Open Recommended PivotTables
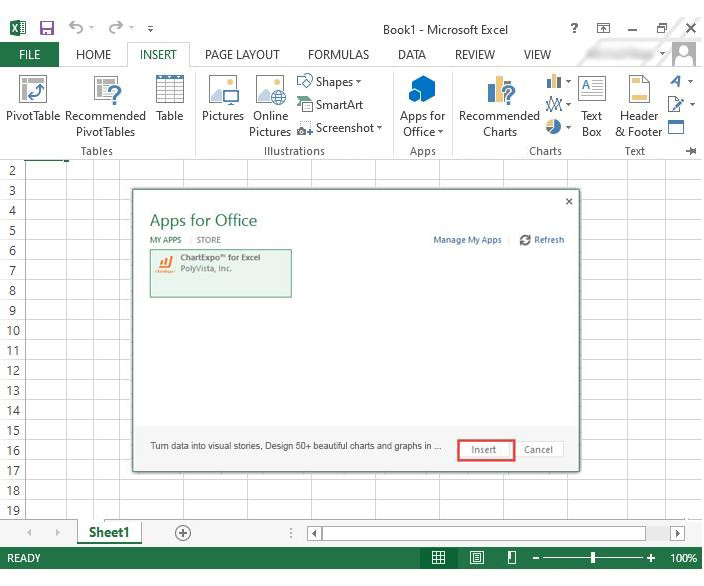Screen dimensions: 704x586 click(x=105, y=105)
